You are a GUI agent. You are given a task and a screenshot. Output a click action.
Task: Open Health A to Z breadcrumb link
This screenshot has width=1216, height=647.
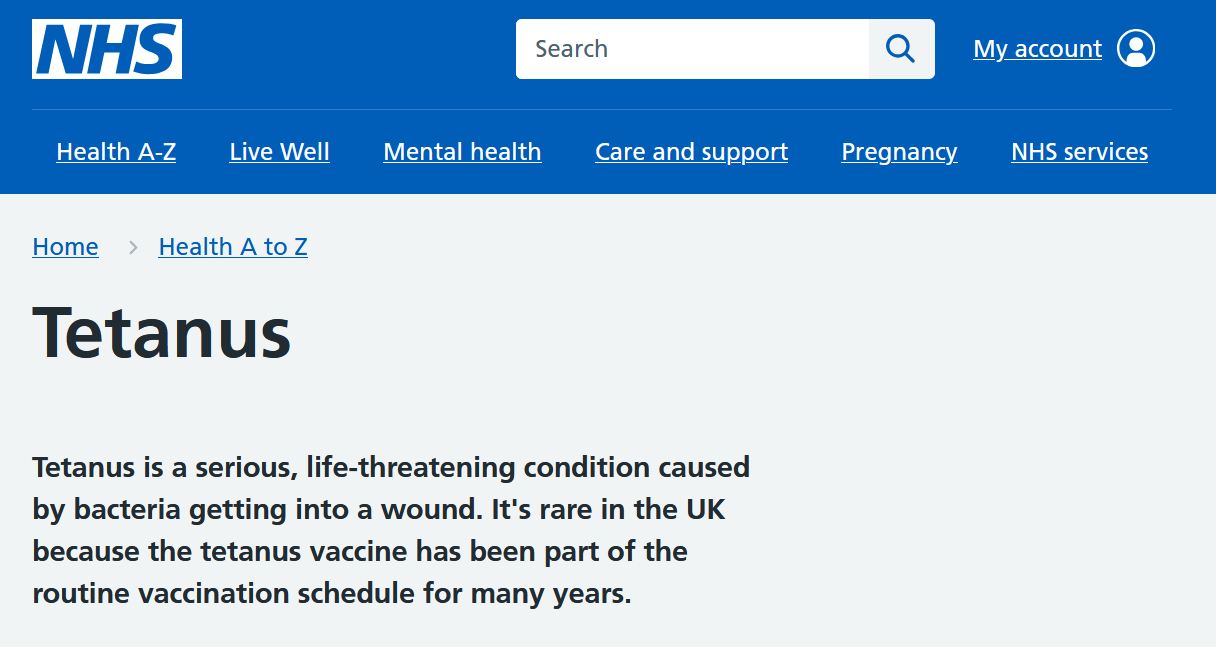tap(233, 246)
